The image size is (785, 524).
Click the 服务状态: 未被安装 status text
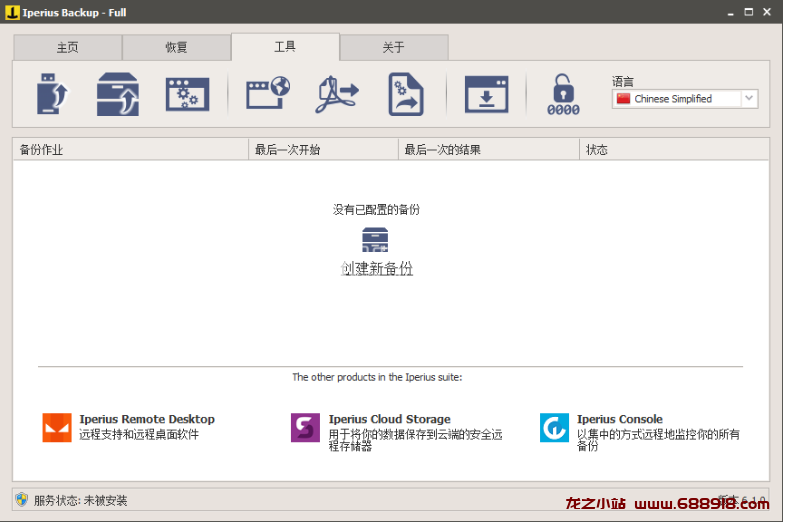click(x=81, y=500)
